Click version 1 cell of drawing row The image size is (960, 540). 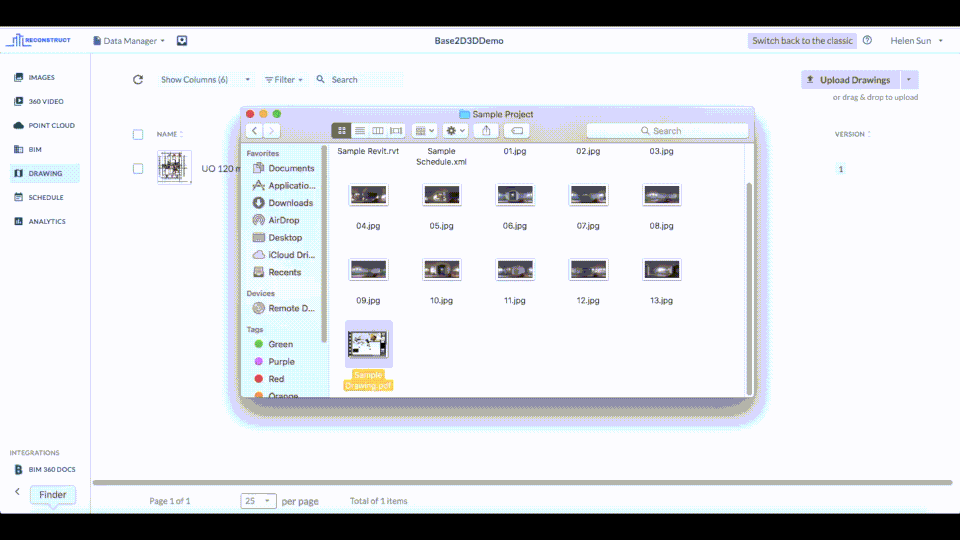[841, 169]
